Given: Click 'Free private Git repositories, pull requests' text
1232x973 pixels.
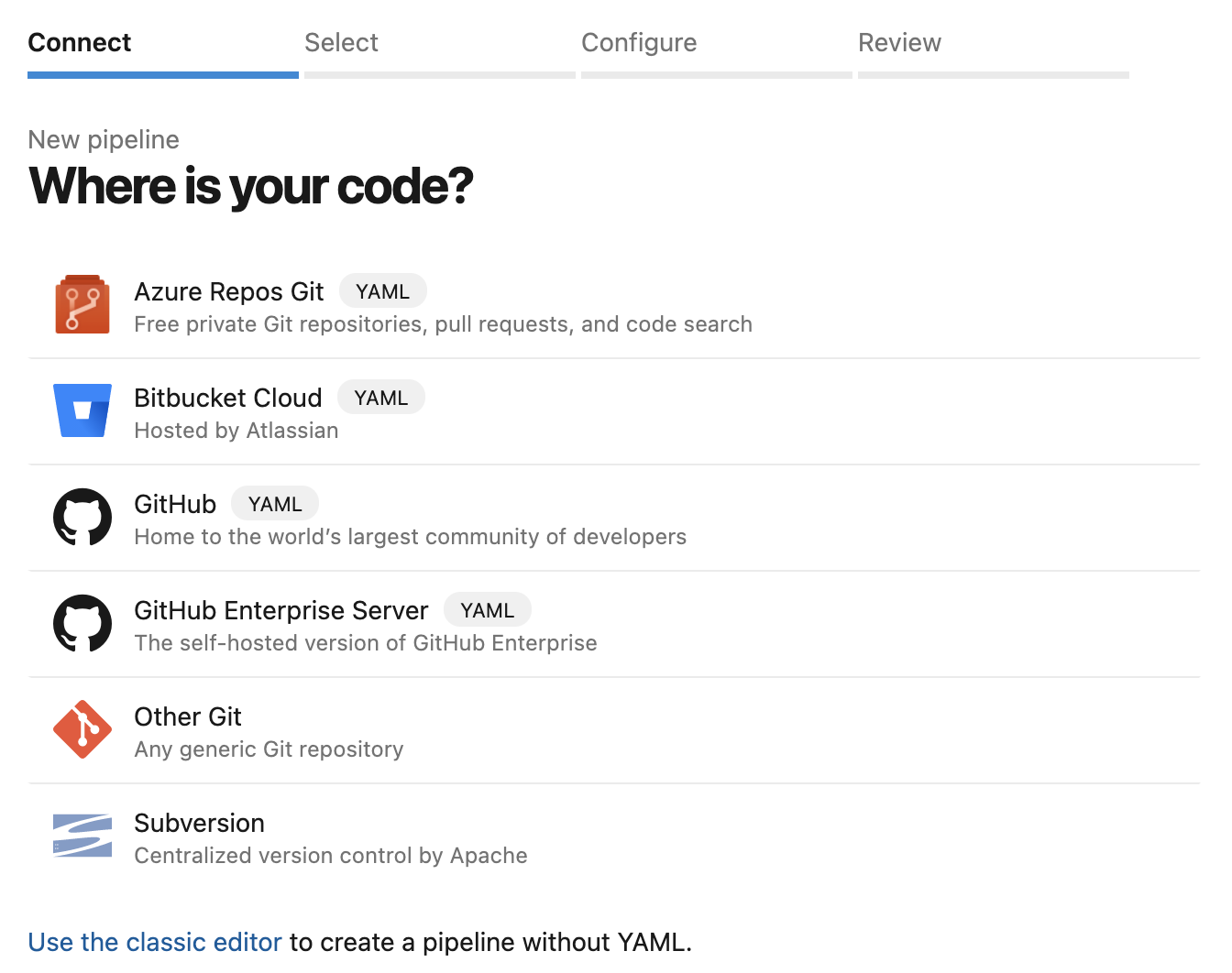Looking at the screenshot, I should [444, 324].
